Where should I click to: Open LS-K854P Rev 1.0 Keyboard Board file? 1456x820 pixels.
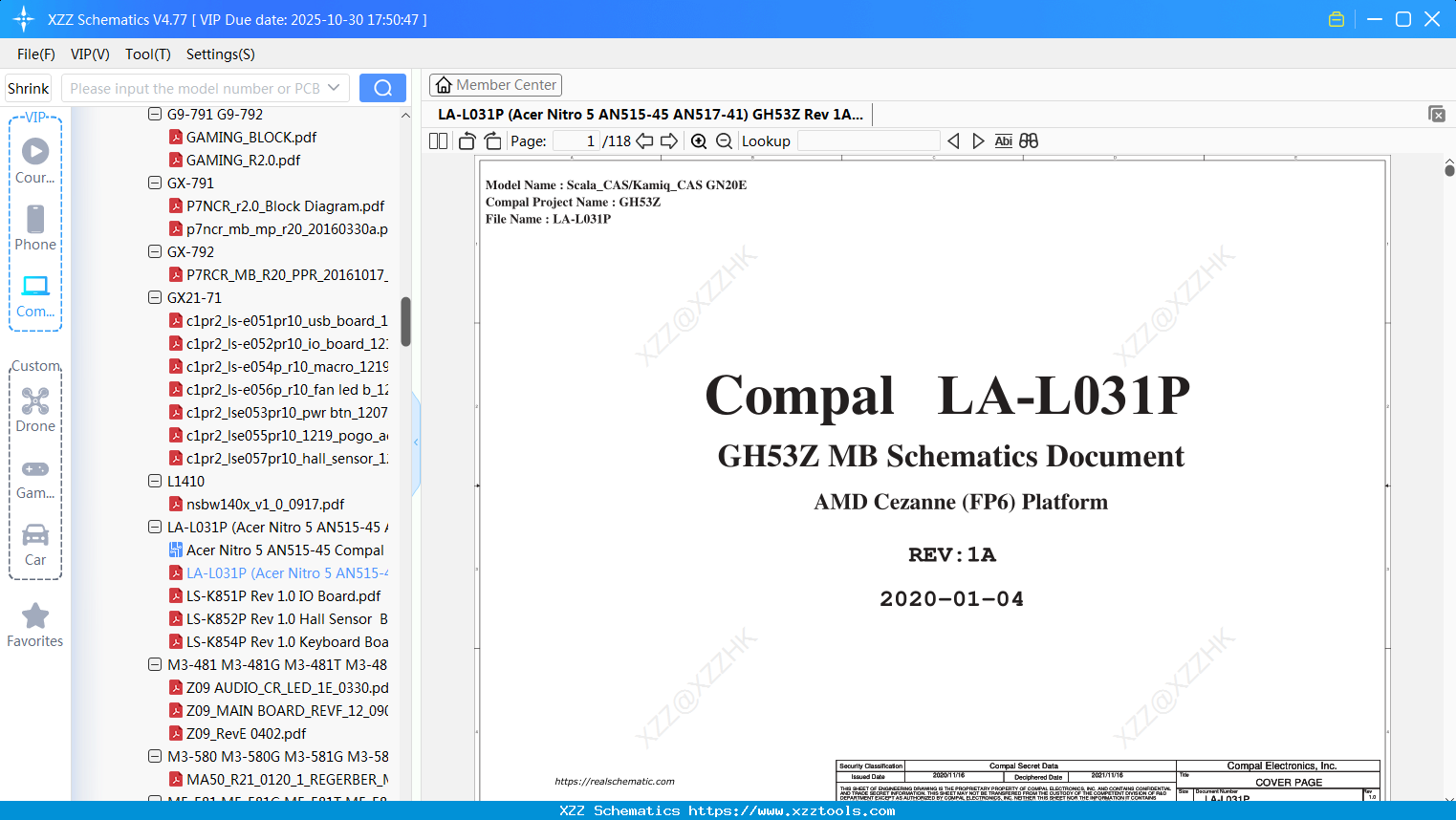coord(278,641)
